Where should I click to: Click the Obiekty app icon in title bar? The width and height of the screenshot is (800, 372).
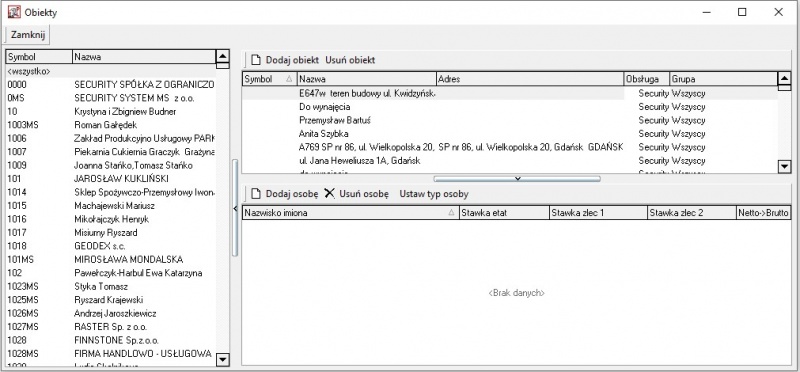point(14,12)
